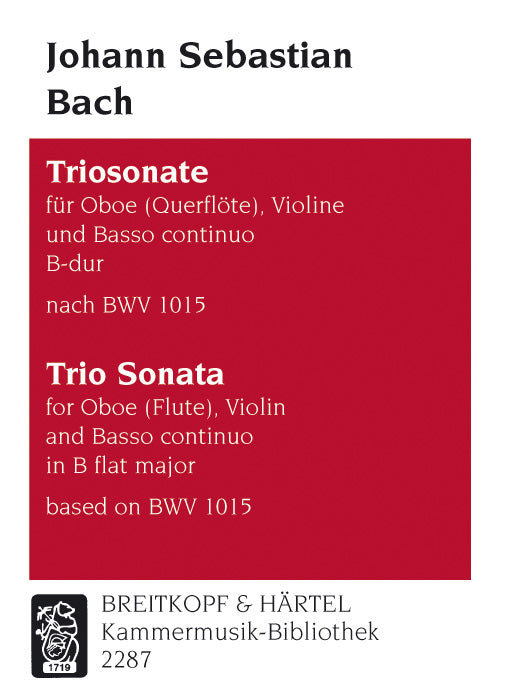Click the surname Bach heading
The image size is (507, 695).
pos(90,102)
